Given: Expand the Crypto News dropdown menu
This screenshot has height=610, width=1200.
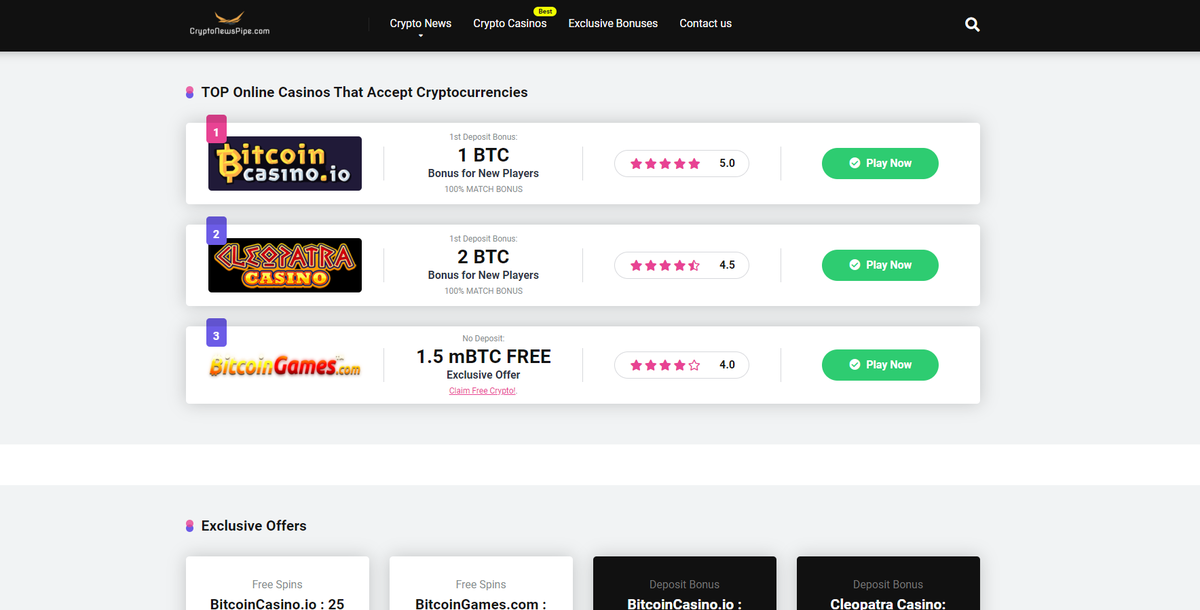Looking at the screenshot, I should click(x=420, y=24).
